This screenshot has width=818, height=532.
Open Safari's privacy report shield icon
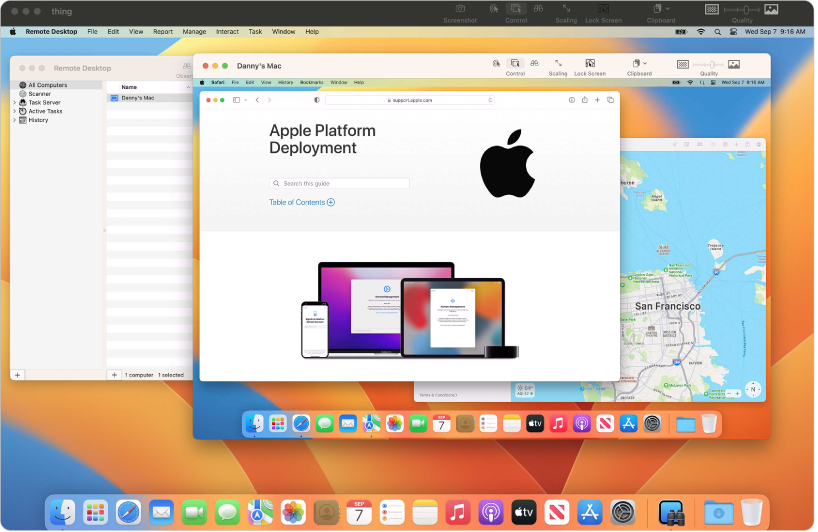pyautogui.click(x=317, y=100)
